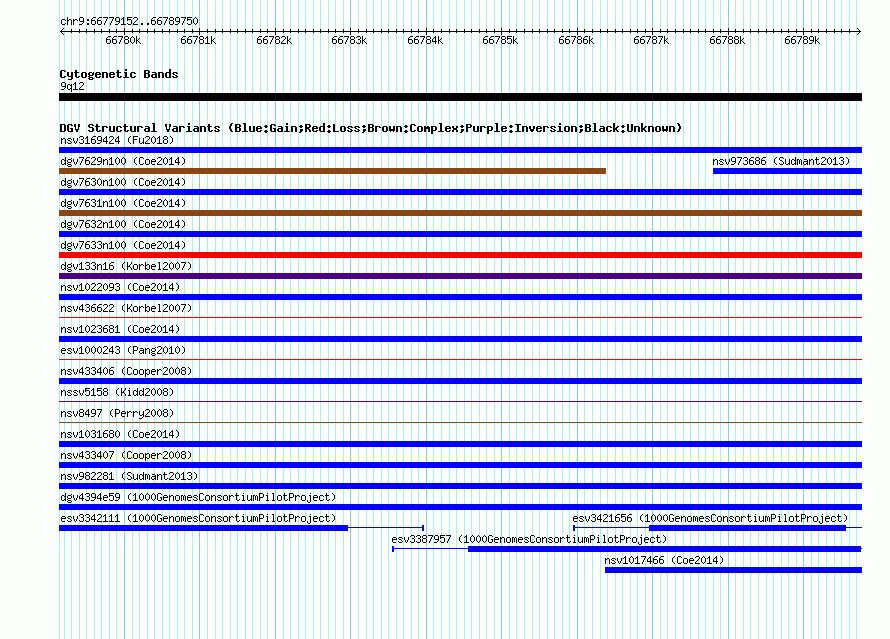Click the thick blue bar under esv3421656
Screen dimensions: 890x639
[748, 528]
